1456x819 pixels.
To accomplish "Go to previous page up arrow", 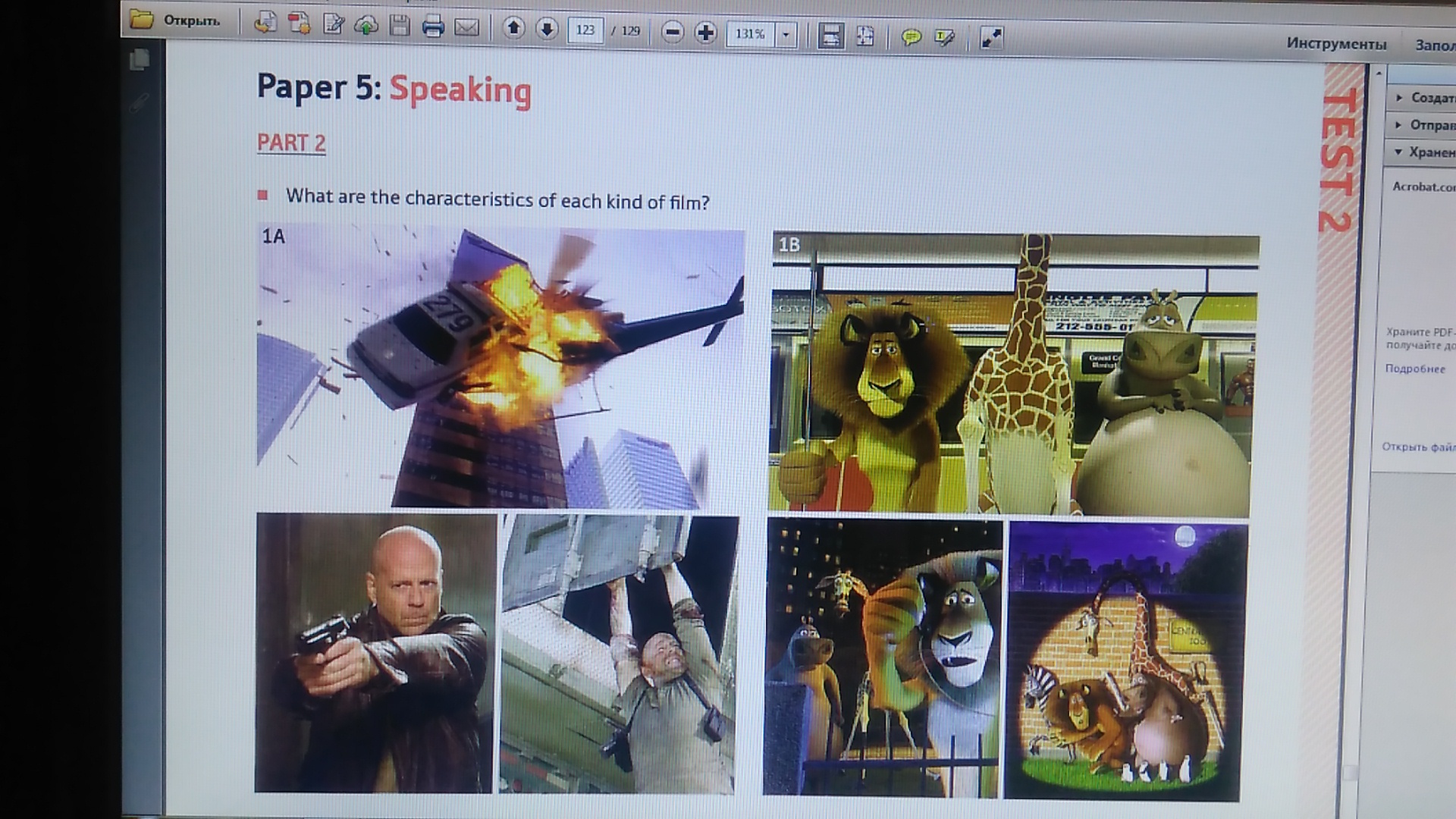I will 513,29.
